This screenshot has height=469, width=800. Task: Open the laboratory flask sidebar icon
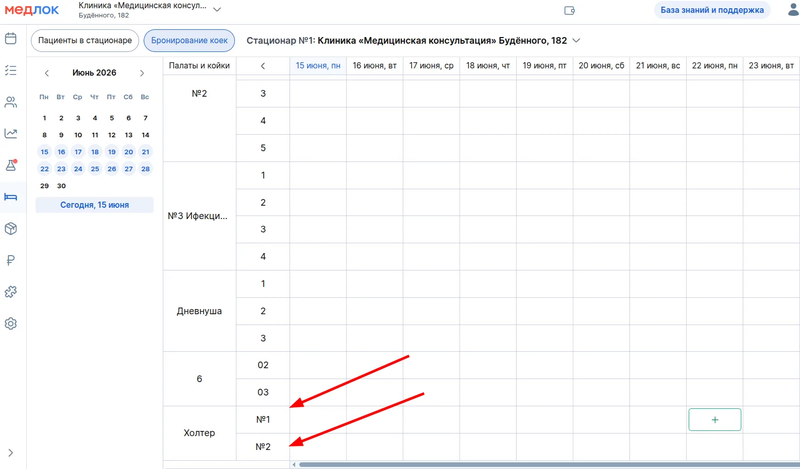coord(11,165)
